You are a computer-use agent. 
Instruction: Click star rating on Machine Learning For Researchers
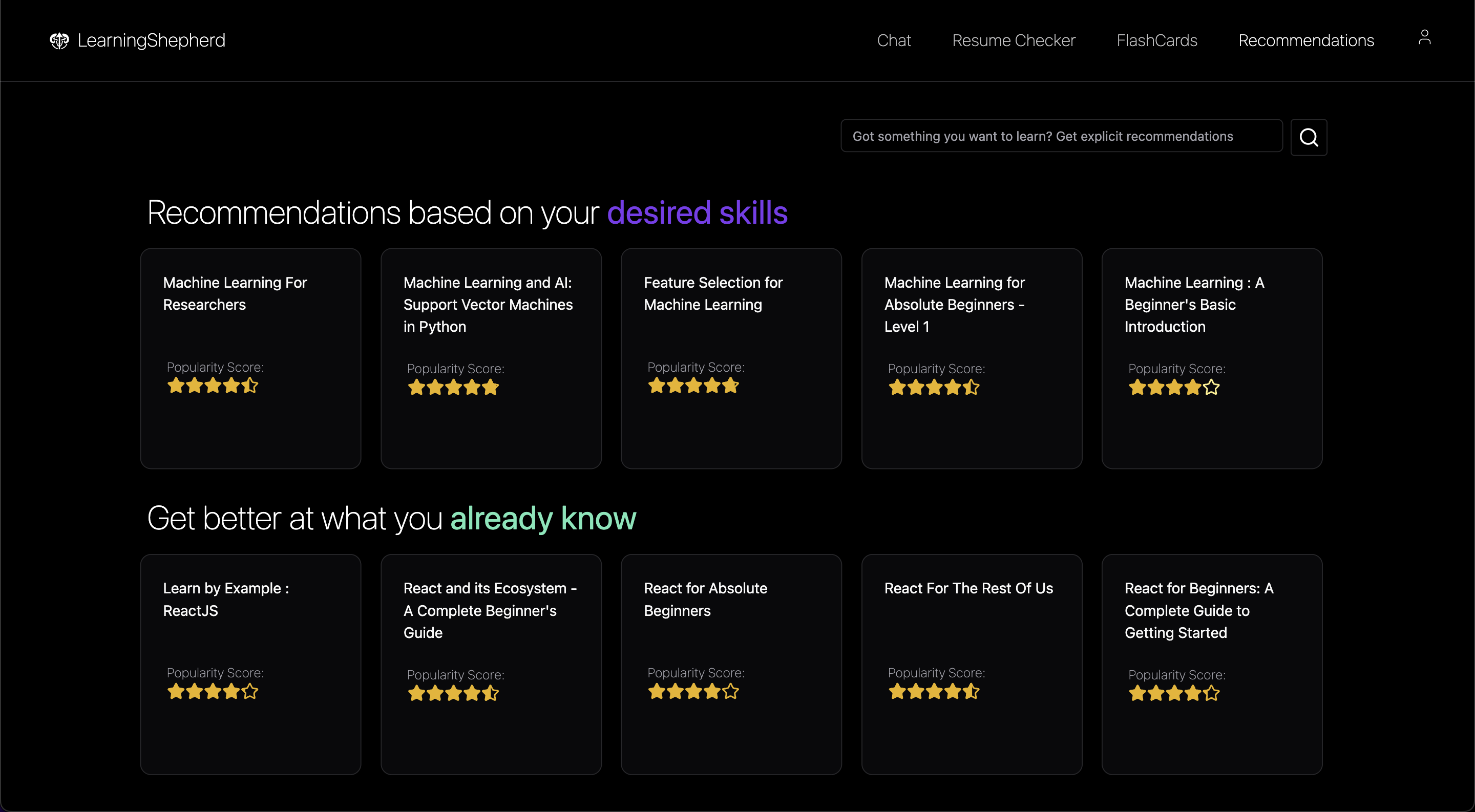pos(213,386)
